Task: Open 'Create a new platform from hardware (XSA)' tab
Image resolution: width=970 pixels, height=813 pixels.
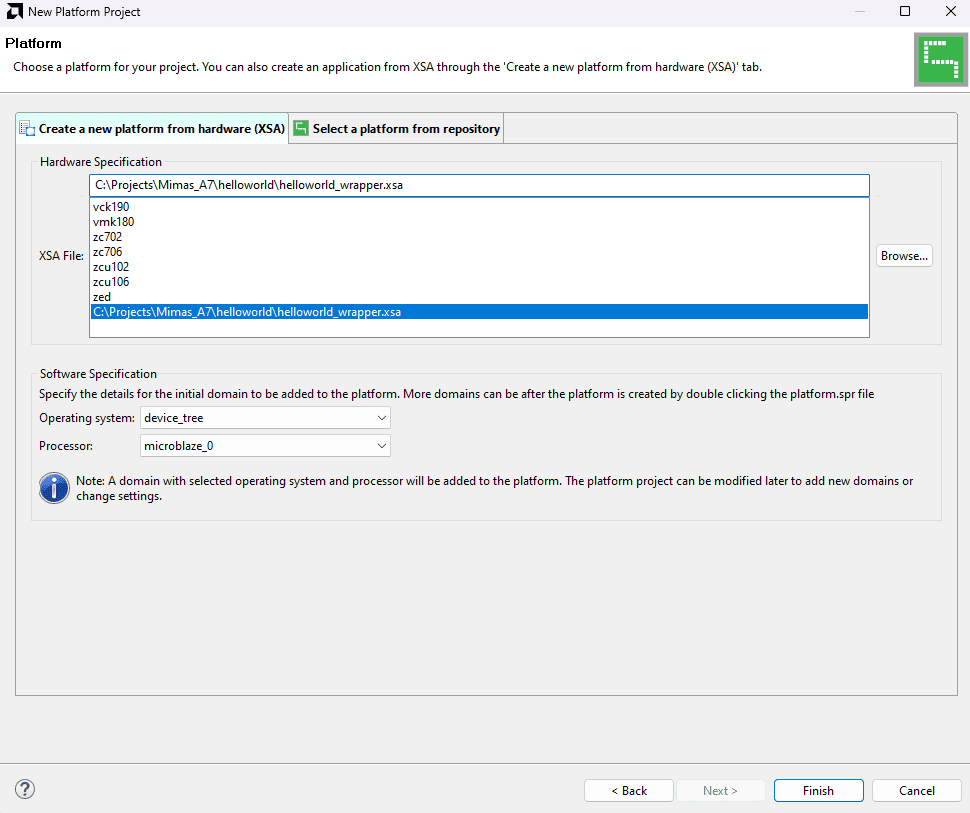Action: click(153, 129)
